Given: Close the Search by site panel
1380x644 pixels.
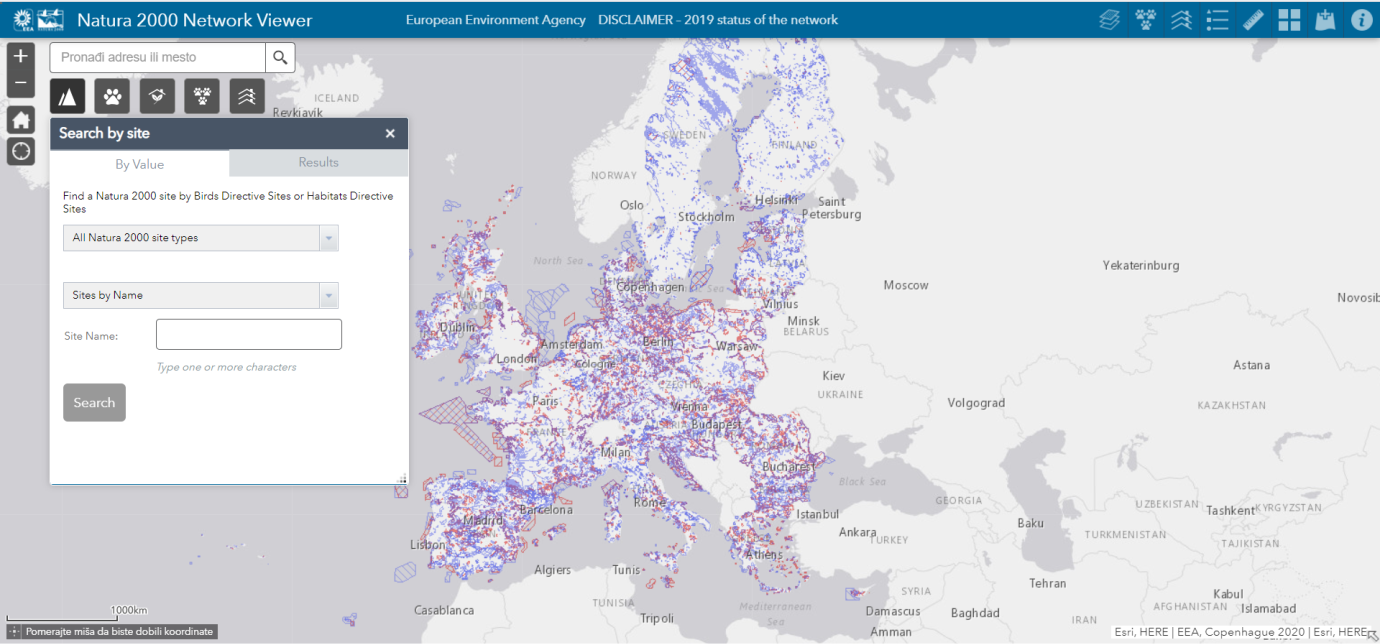Looking at the screenshot, I should click(390, 133).
